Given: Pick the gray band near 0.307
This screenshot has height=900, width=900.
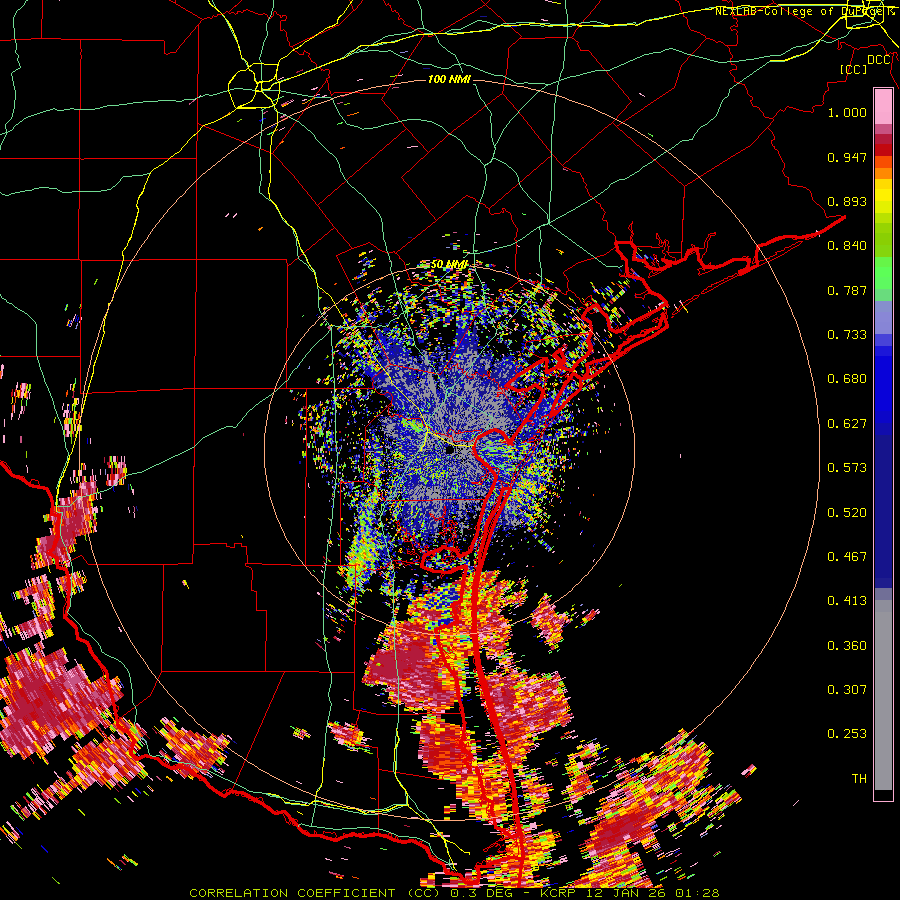Looking at the screenshot, I should (x=883, y=695).
